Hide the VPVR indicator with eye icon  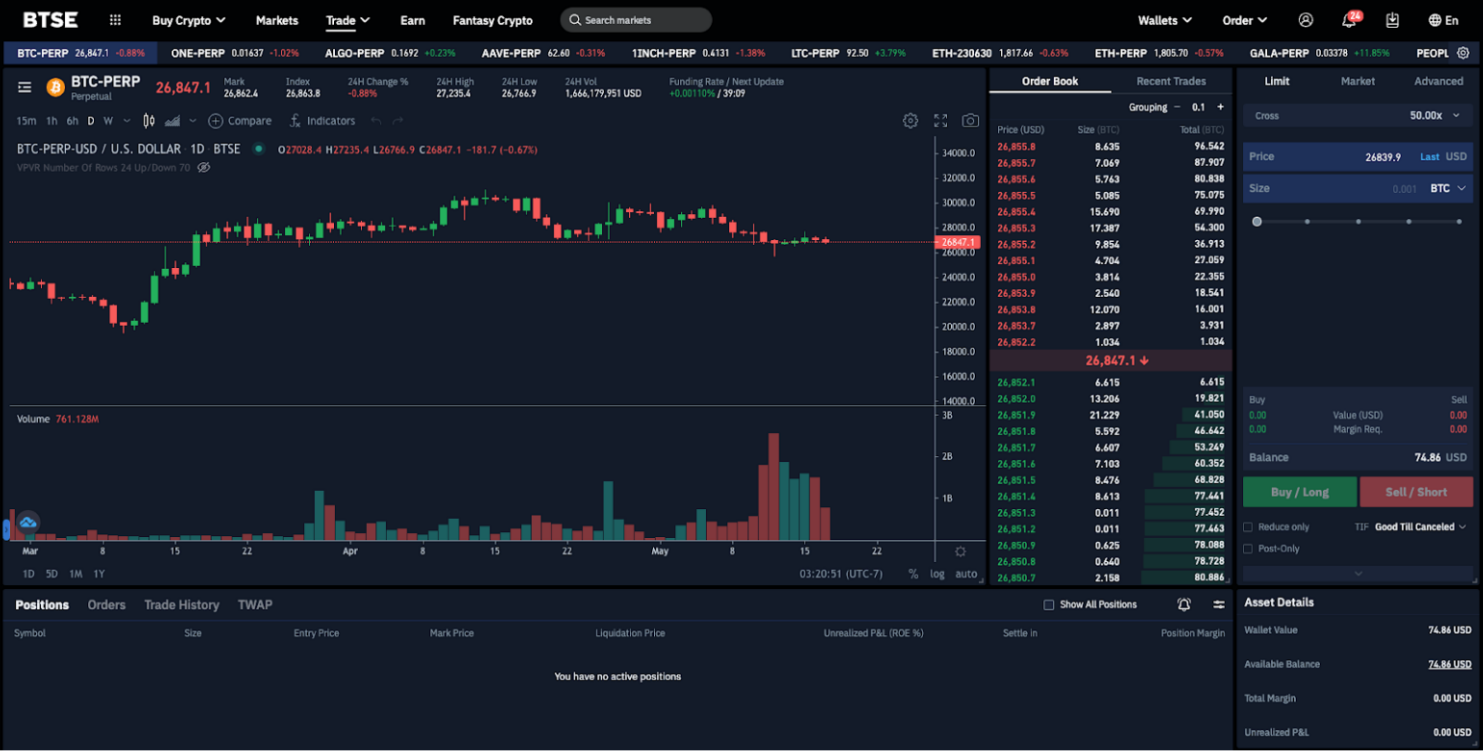tap(204, 167)
